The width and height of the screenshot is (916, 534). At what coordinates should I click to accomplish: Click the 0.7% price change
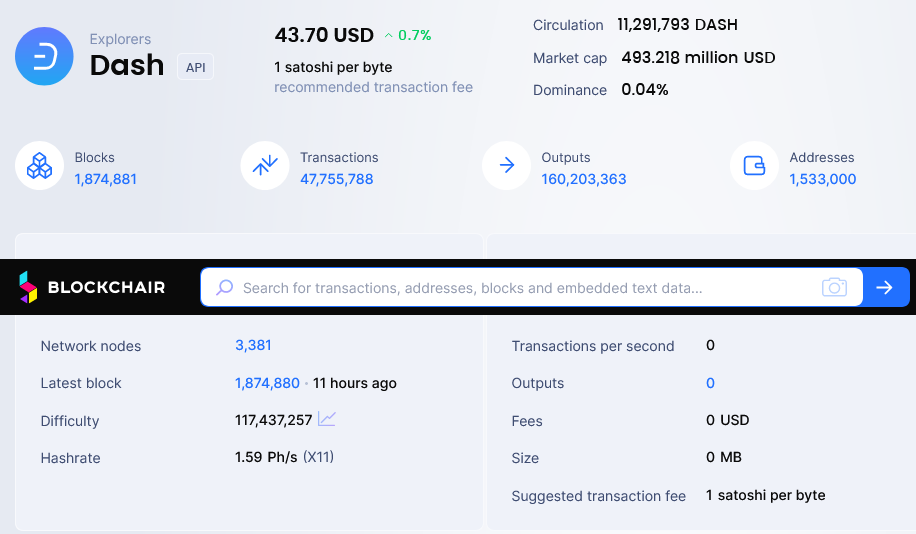(415, 36)
